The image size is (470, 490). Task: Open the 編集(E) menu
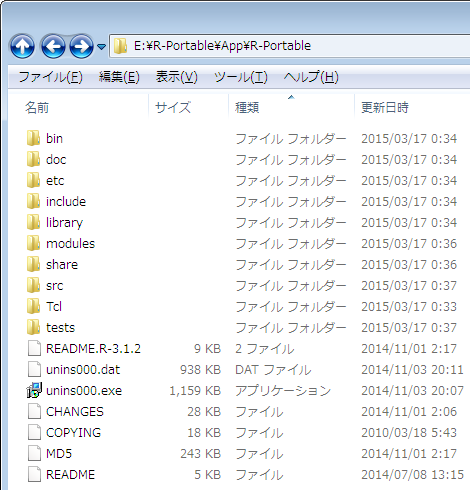coord(119,77)
